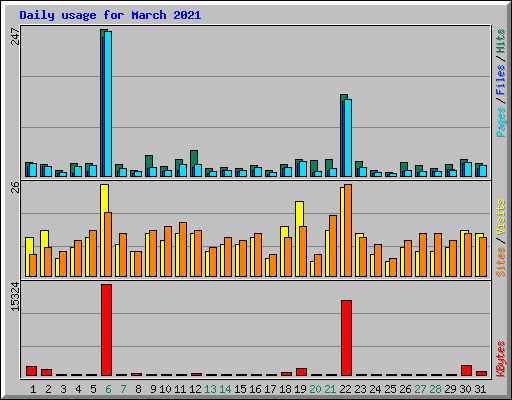Click the orange sites bar for day 27
The width and height of the screenshot is (512, 400).
point(423,255)
